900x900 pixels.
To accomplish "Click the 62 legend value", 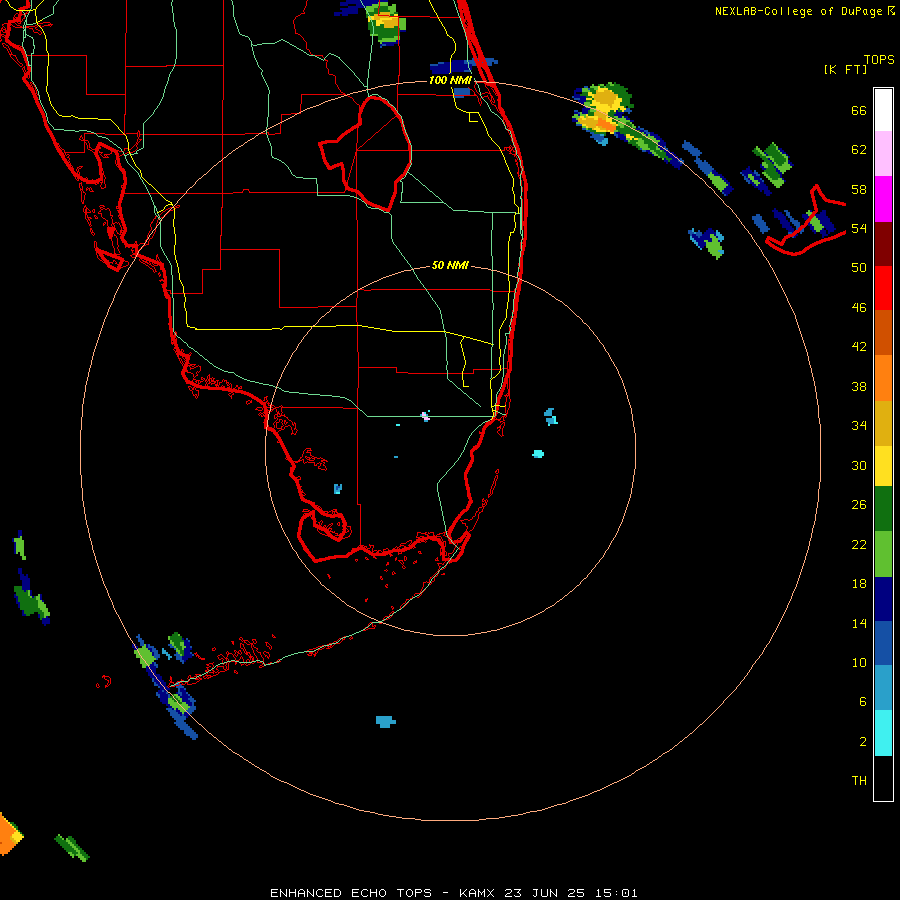I will [x=859, y=150].
